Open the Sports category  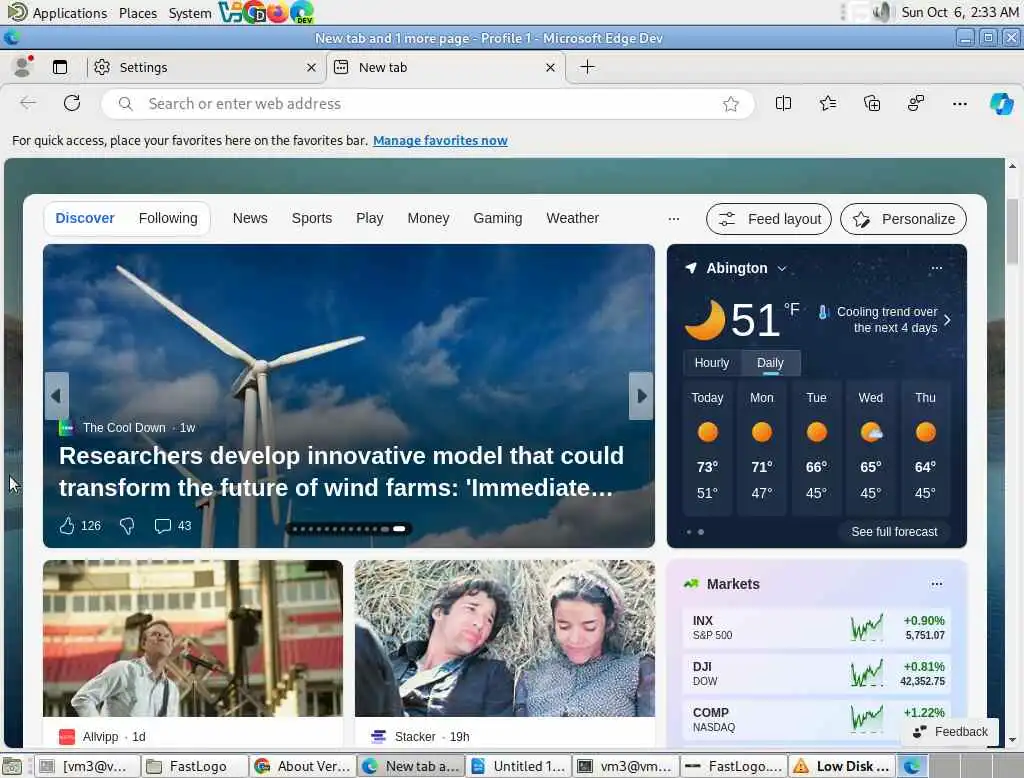[312, 218]
